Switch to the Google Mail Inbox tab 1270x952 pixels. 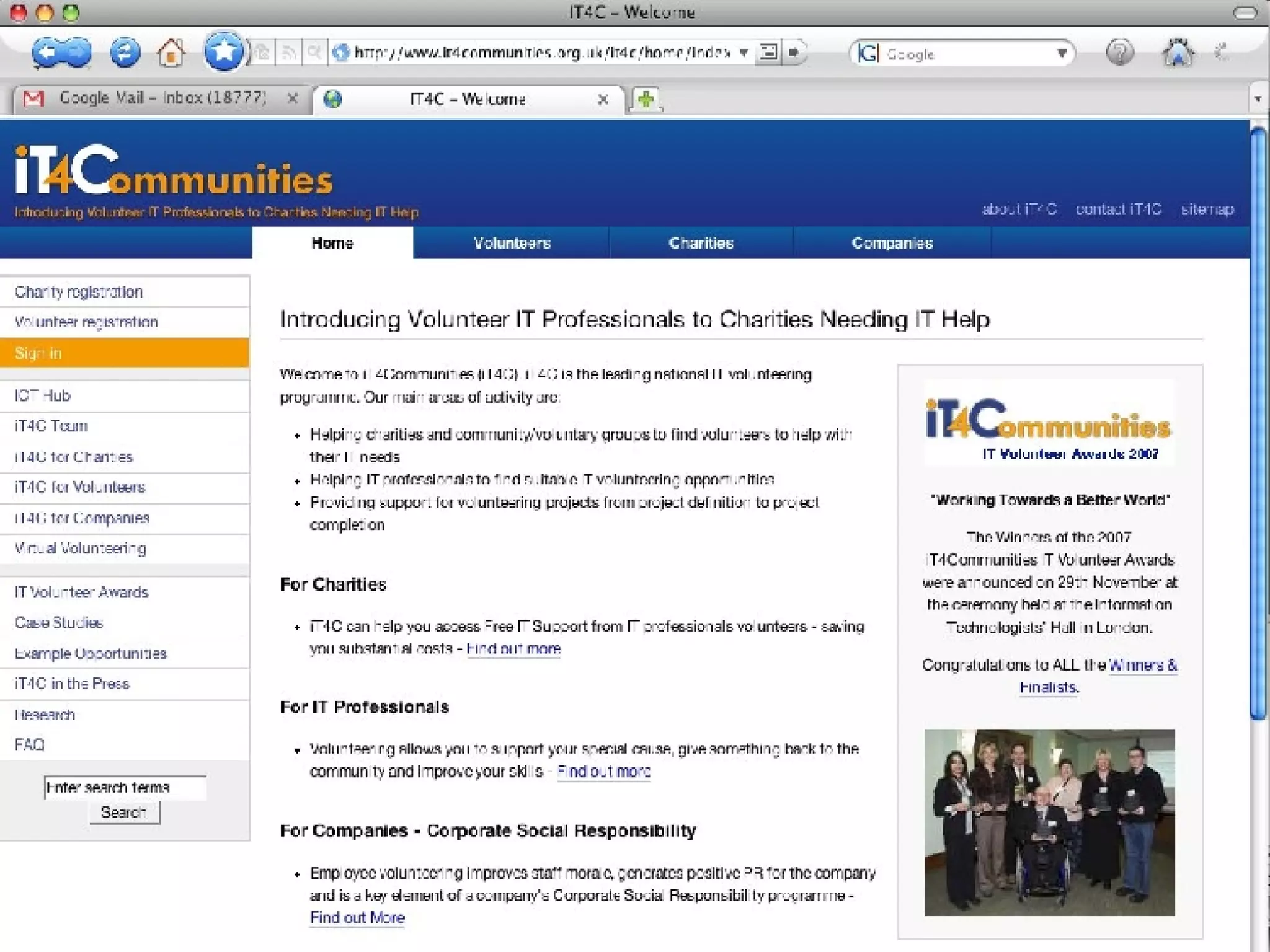coord(161,98)
